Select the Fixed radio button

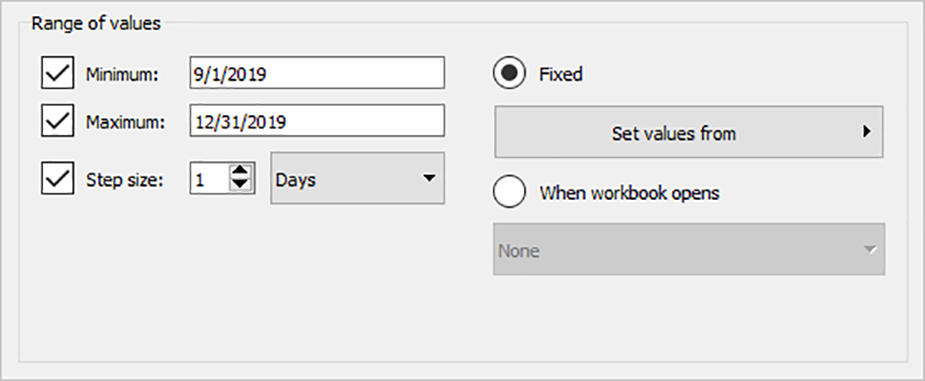click(509, 73)
